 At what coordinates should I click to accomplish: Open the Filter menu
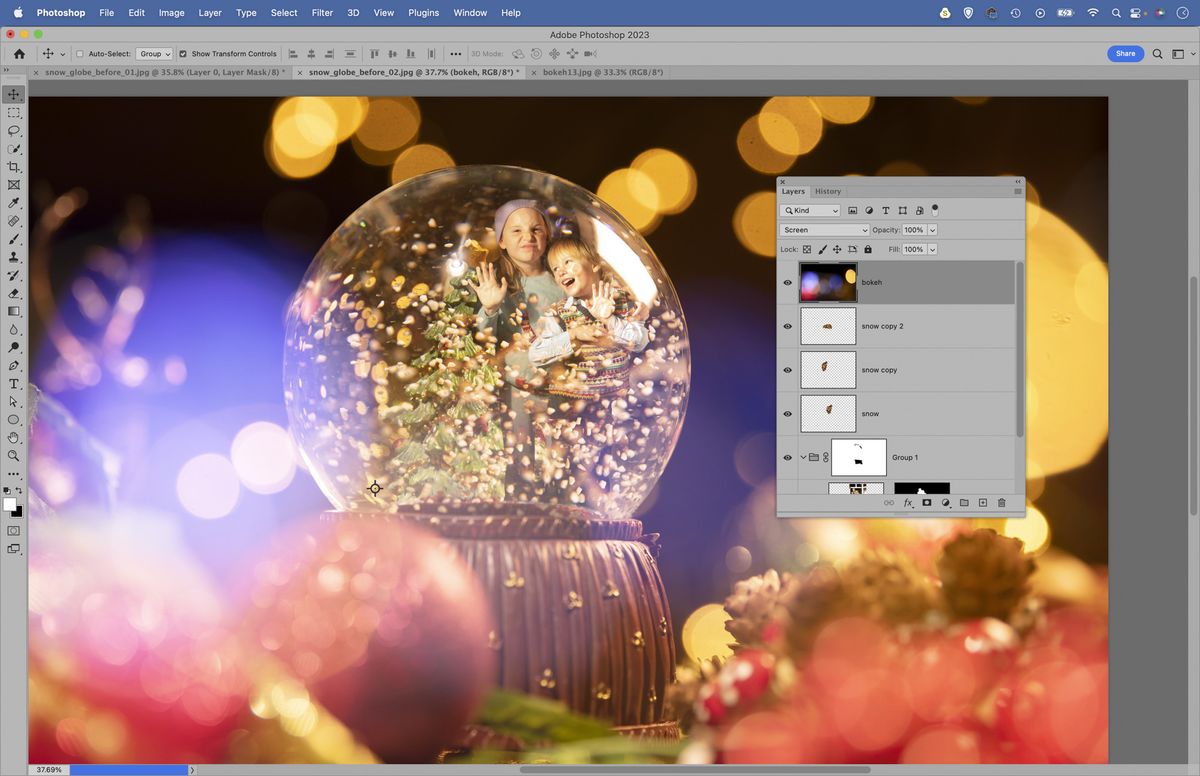pyautogui.click(x=321, y=13)
